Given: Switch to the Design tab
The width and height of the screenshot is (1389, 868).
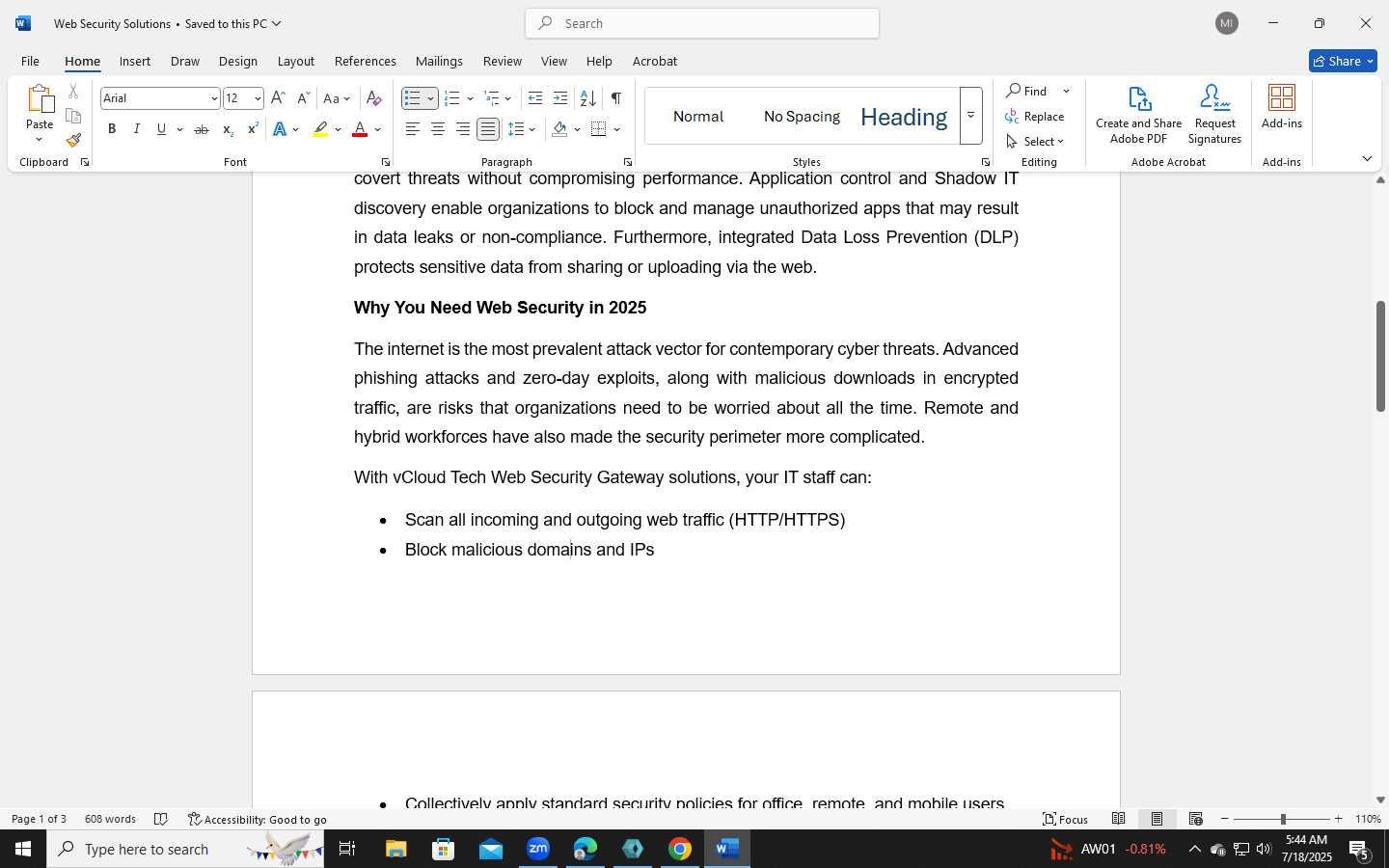Looking at the screenshot, I should pos(238,61).
